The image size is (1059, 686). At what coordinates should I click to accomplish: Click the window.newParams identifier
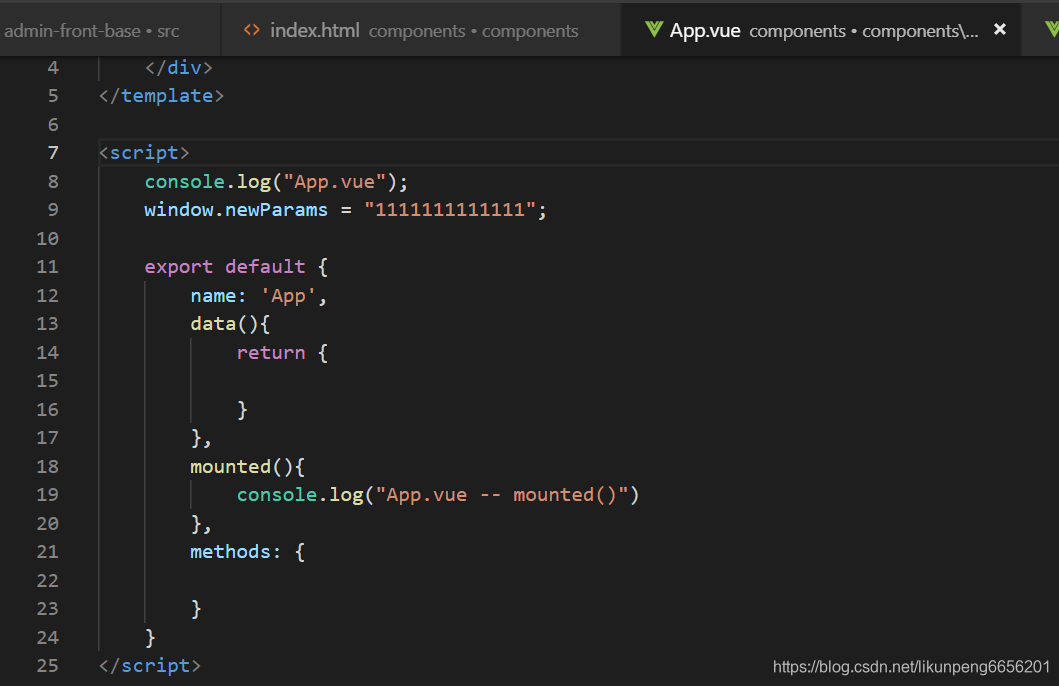236,210
